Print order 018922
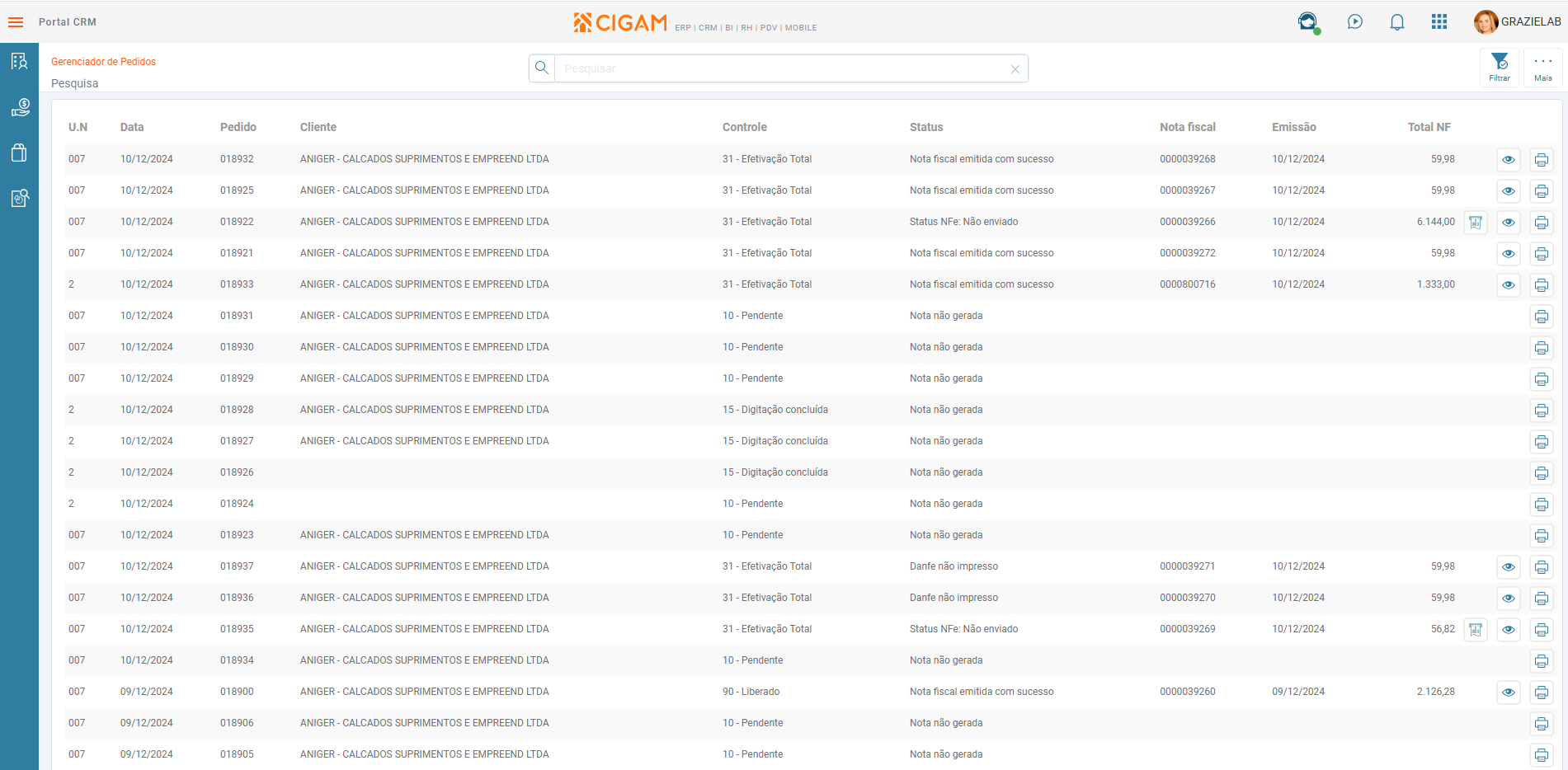The width and height of the screenshot is (1568, 770). tap(1542, 223)
